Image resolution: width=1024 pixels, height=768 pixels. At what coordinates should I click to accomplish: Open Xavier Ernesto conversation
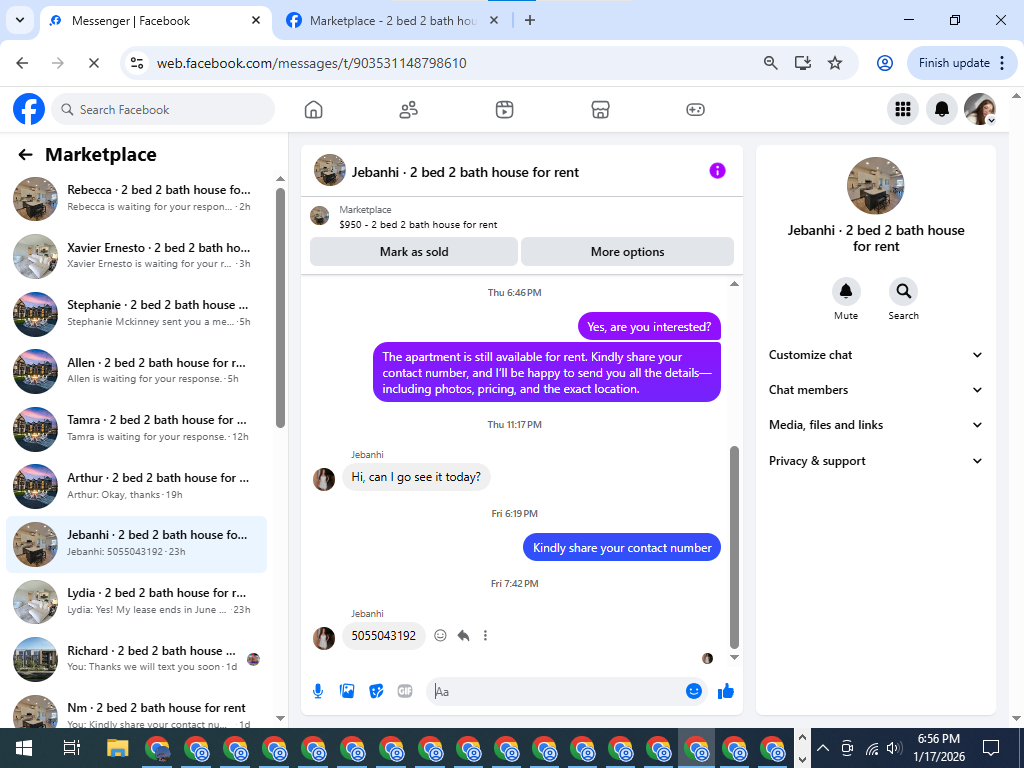click(x=137, y=256)
